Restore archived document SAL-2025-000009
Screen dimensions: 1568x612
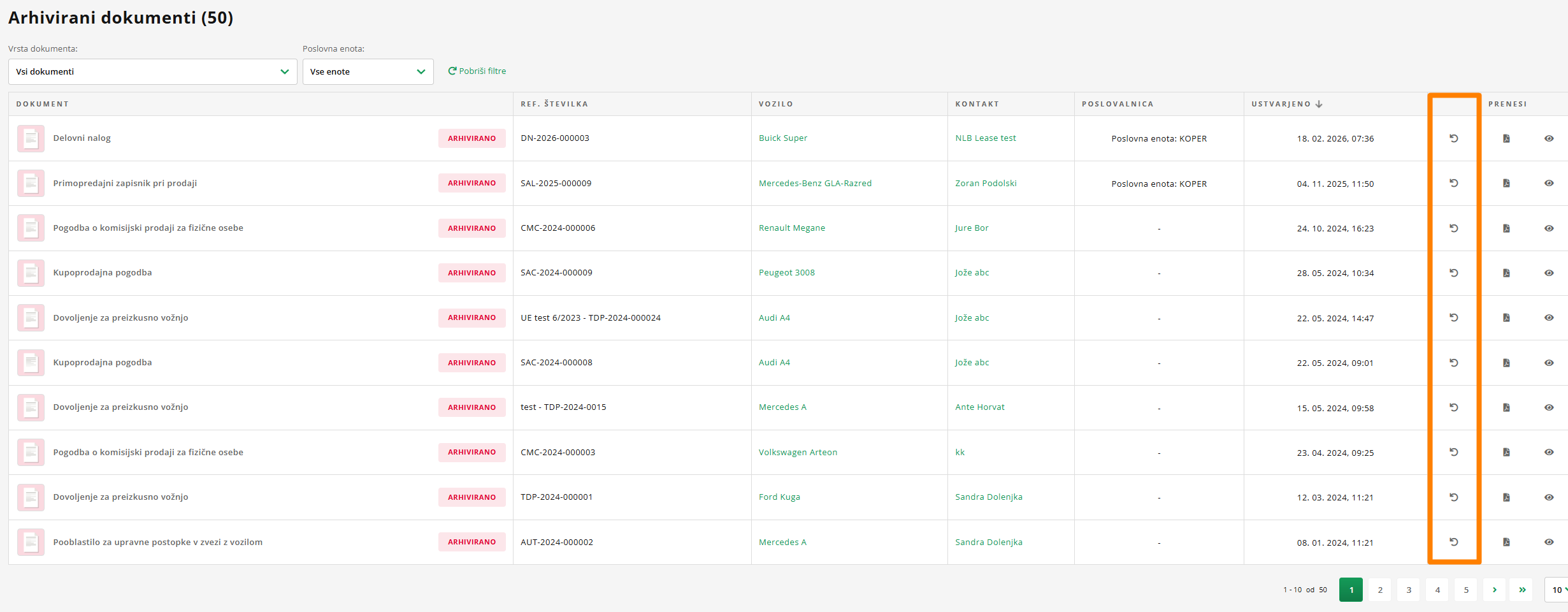(x=1454, y=183)
